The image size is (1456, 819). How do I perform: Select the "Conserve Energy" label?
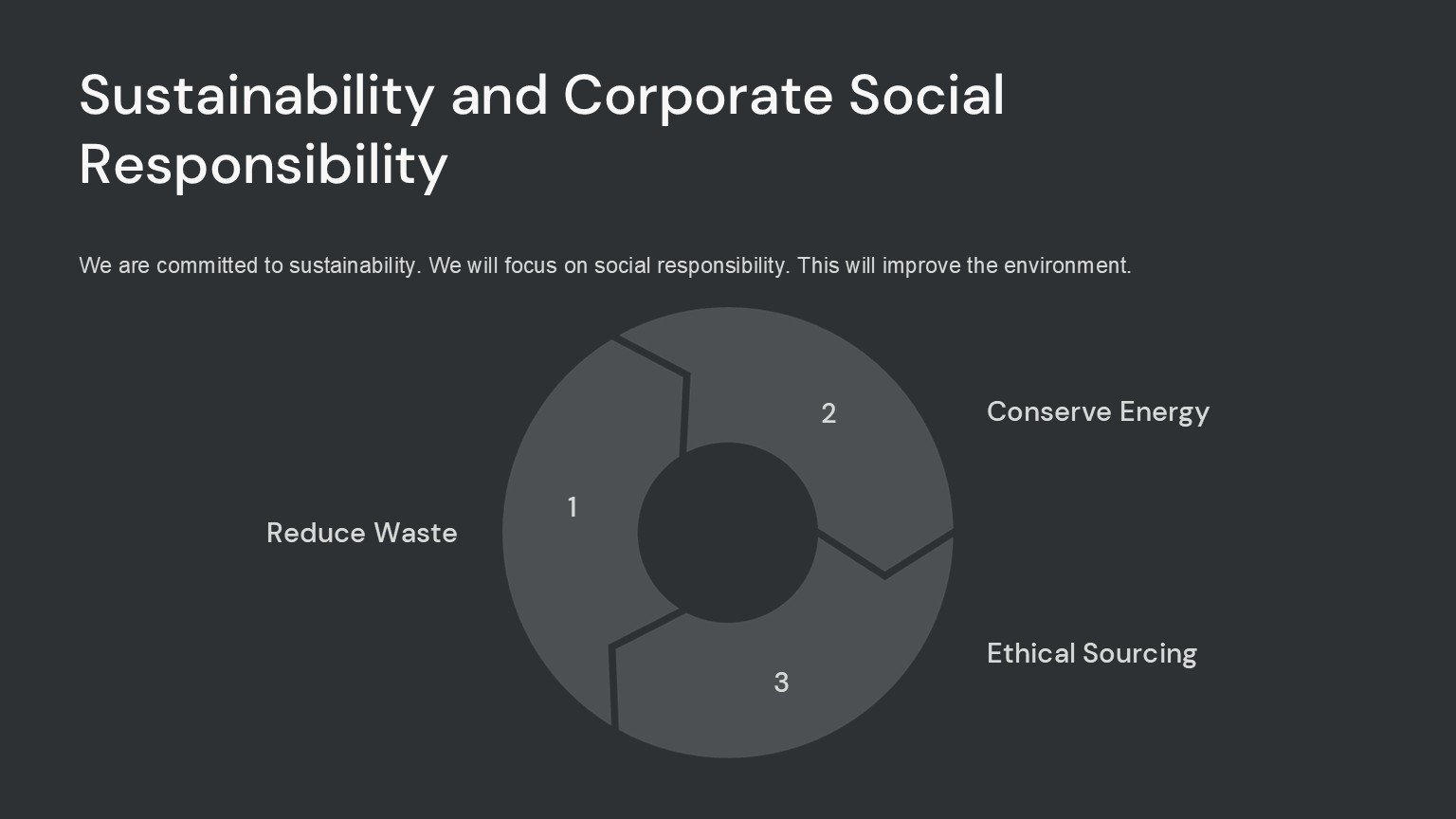(1098, 411)
